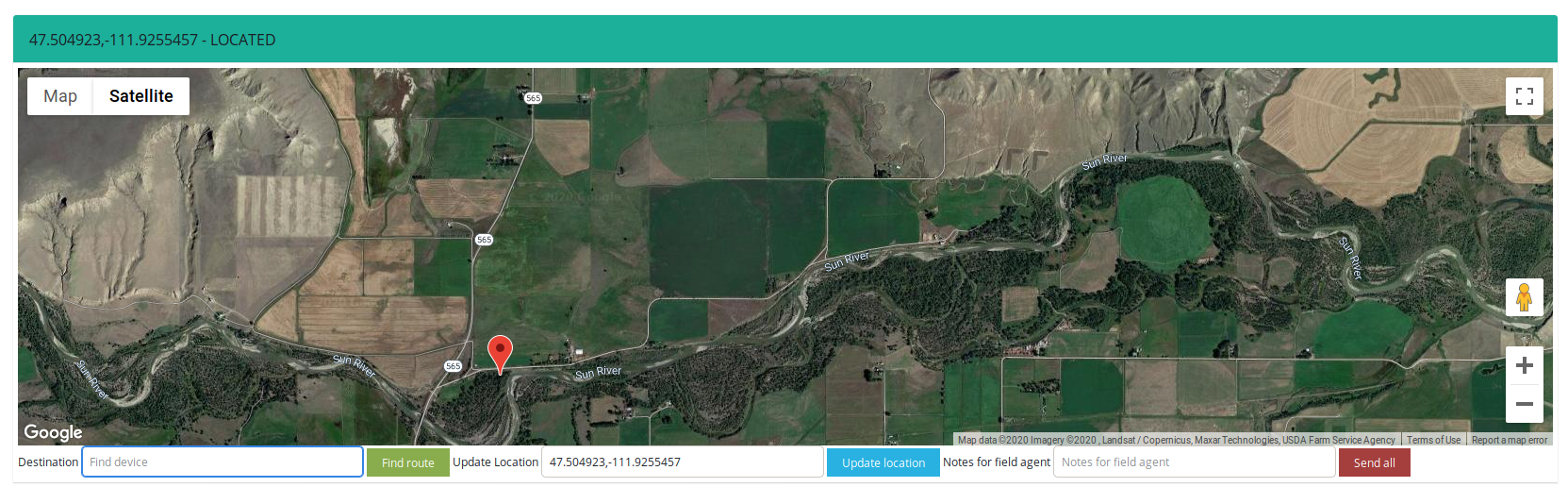Click the Update location button
This screenshot has width=1568, height=487.
coord(883,462)
